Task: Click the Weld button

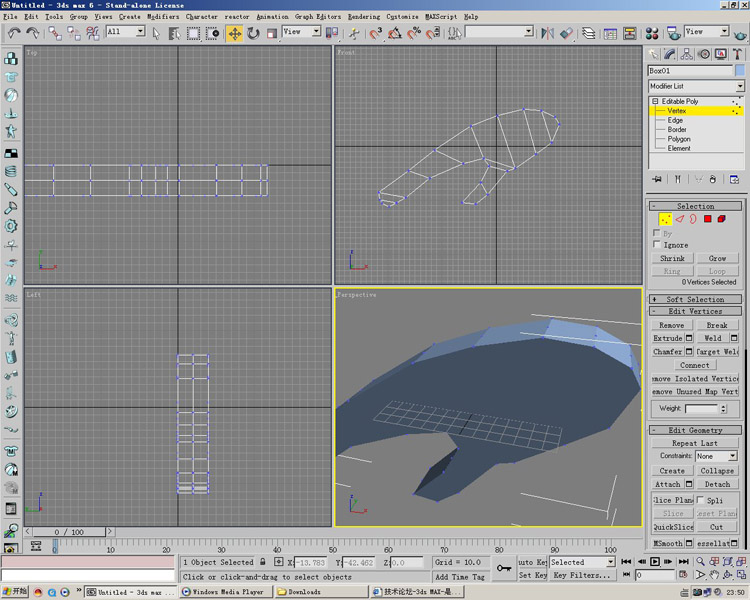Action: pyautogui.click(x=713, y=338)
